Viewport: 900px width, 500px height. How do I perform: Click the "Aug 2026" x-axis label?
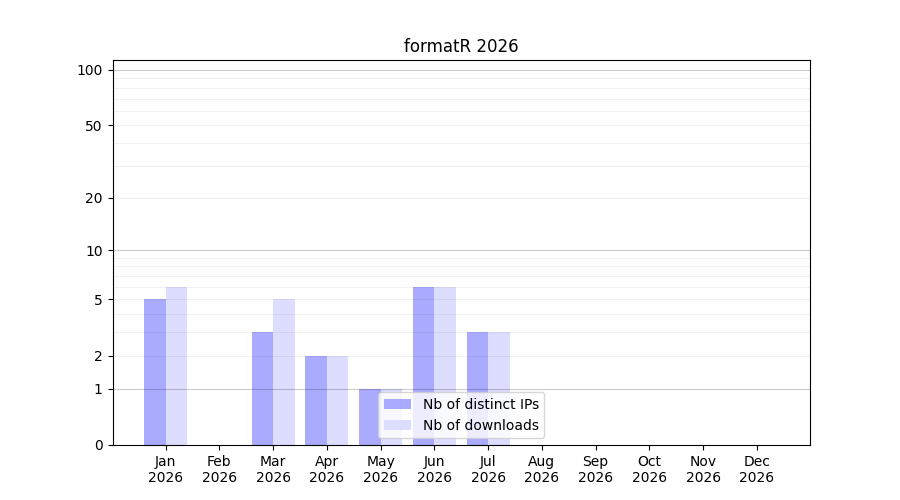coord(542,470)
